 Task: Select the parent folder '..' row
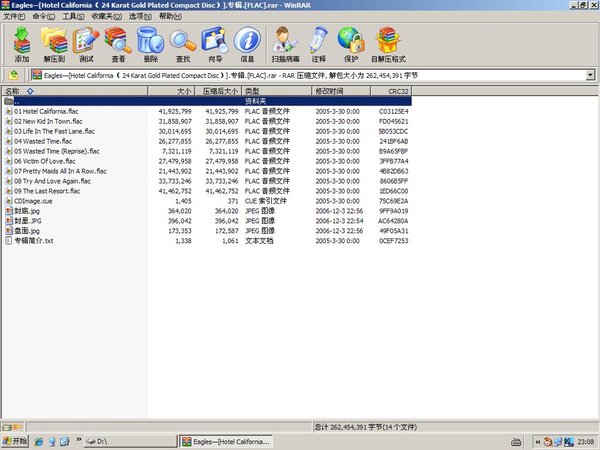[207, 101]
